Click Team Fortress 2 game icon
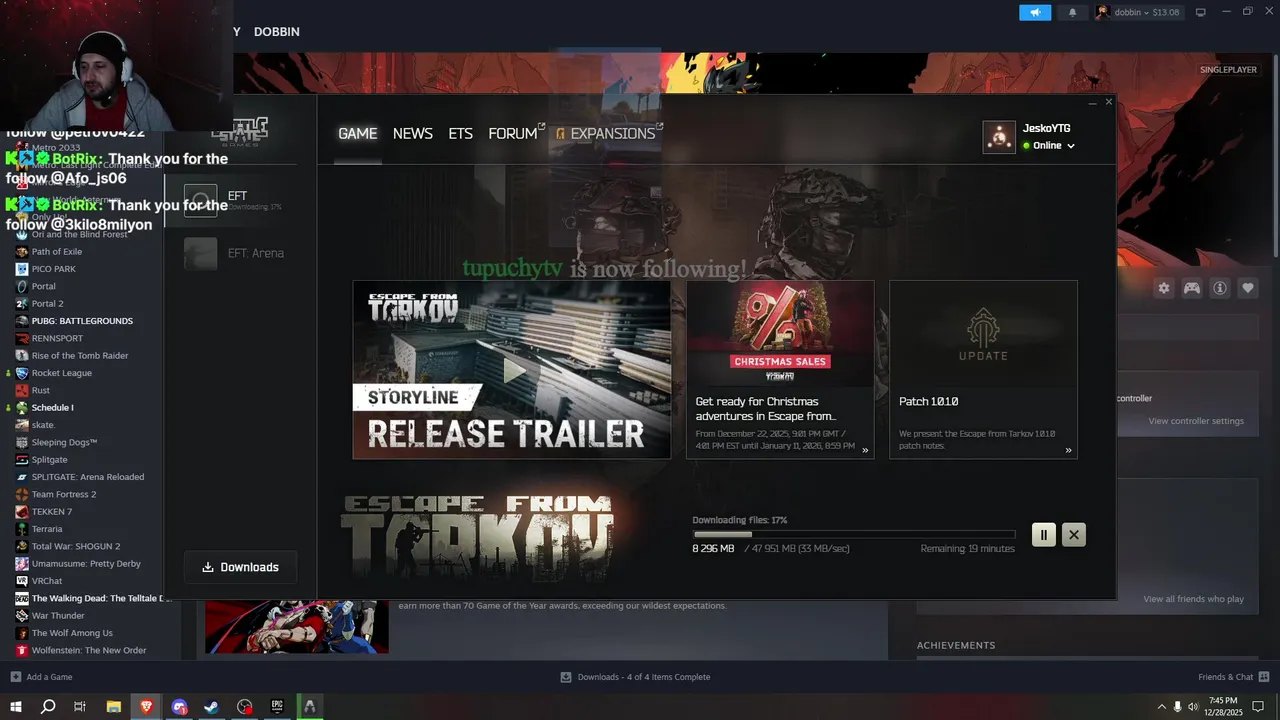Viewport: 1280px width, 720px height. coord(22,494)
